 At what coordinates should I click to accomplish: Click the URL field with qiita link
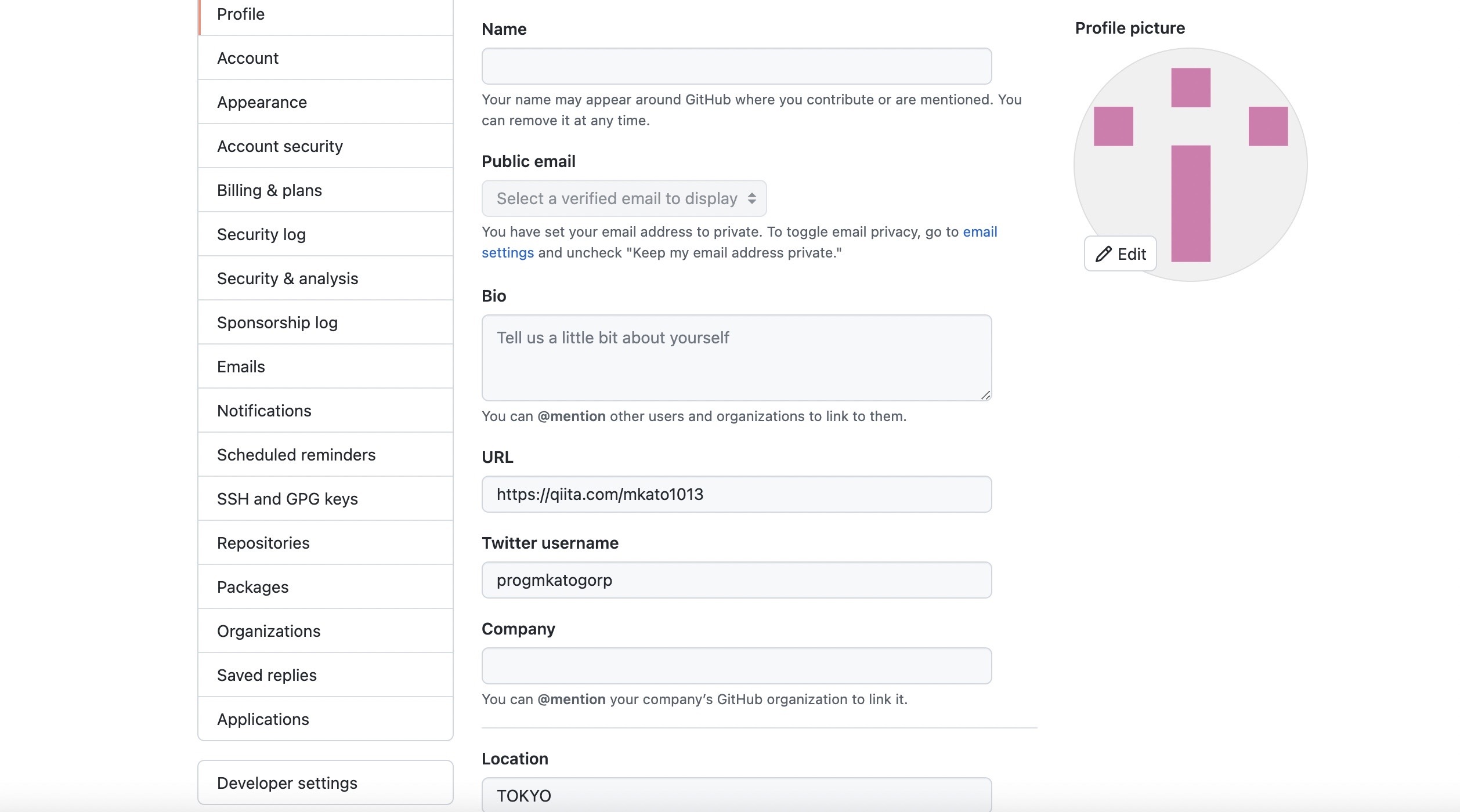(736, 494)
